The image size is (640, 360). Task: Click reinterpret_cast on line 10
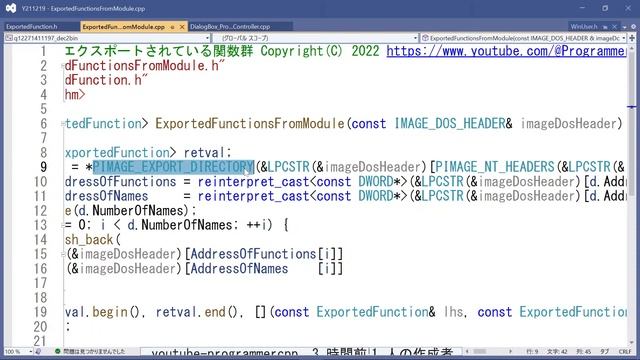[253, 182]
